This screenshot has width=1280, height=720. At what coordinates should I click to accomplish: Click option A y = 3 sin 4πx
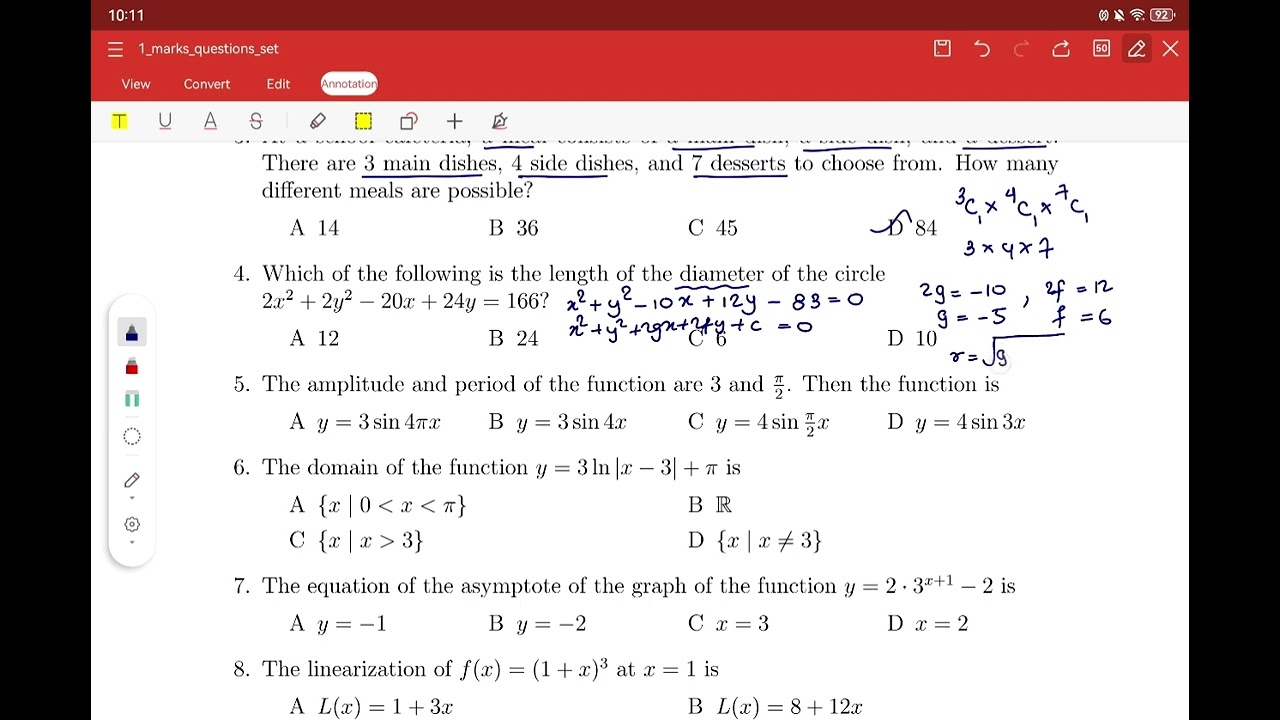365,422
